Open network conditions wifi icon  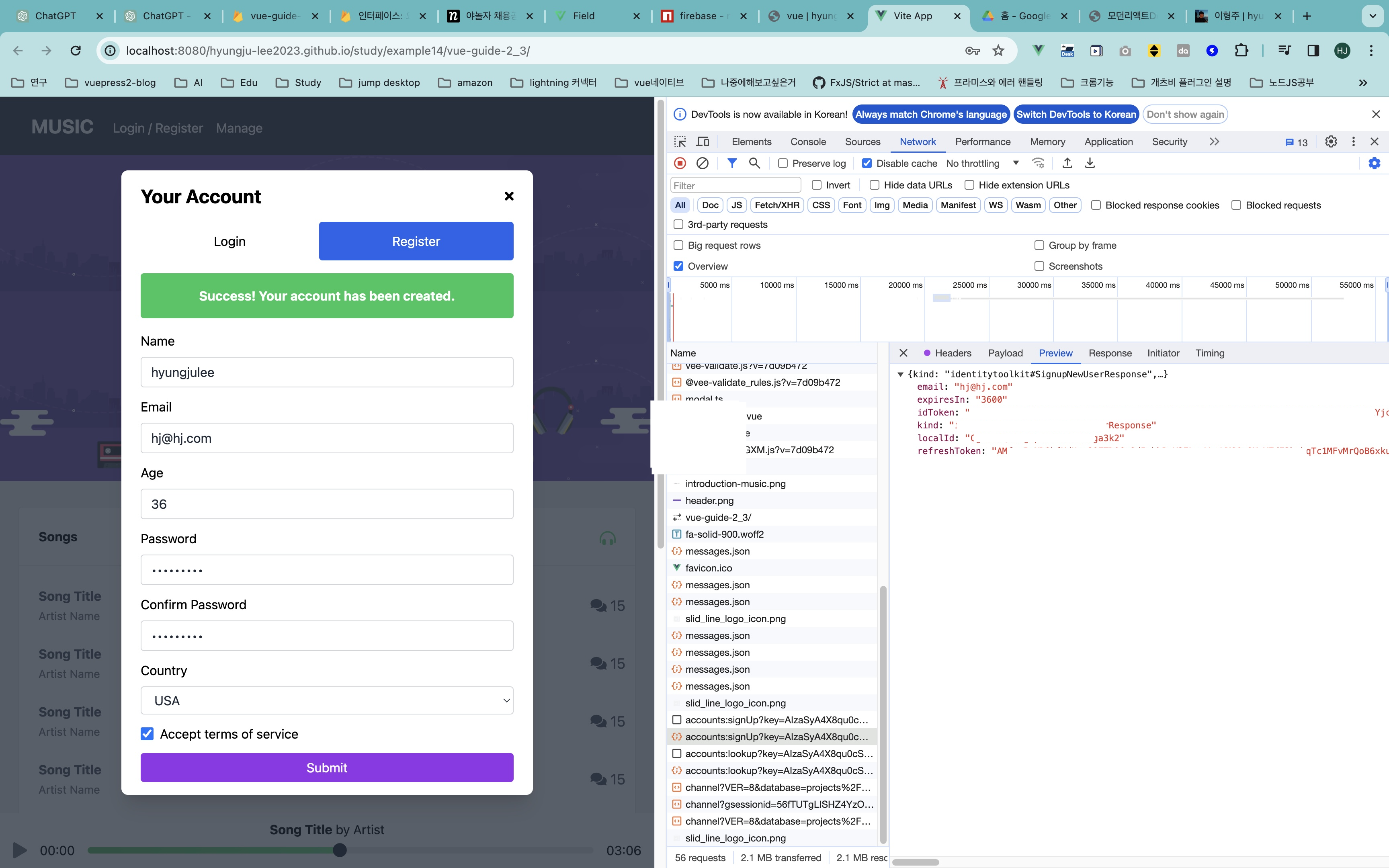pos(1038,163)
